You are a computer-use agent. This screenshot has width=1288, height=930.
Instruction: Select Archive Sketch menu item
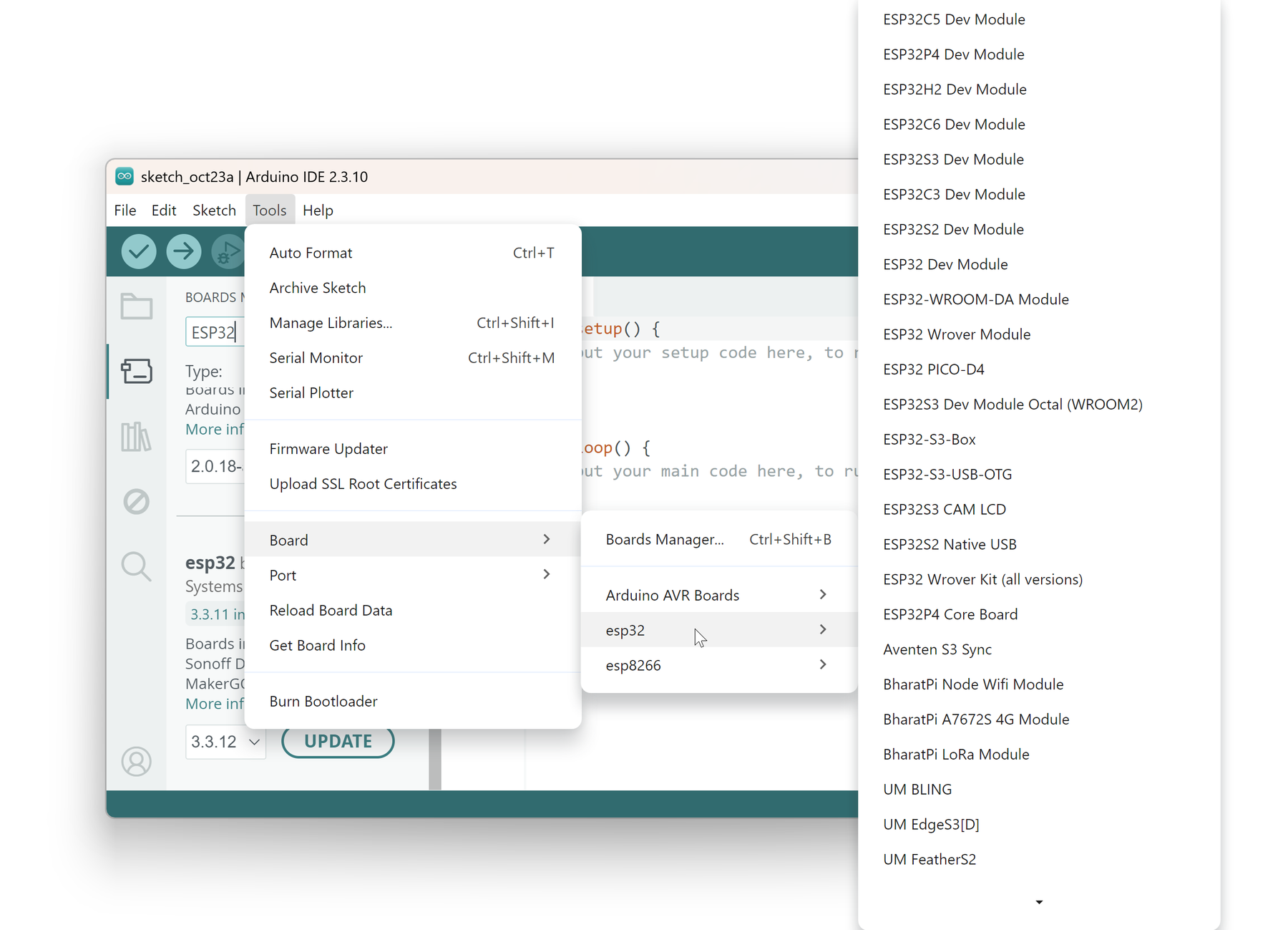(412, 288)
